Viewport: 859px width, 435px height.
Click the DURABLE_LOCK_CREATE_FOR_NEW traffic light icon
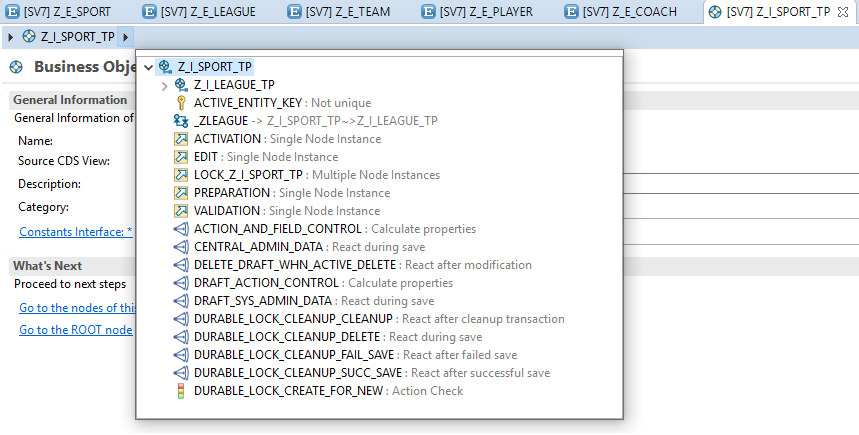coord(181,391)
